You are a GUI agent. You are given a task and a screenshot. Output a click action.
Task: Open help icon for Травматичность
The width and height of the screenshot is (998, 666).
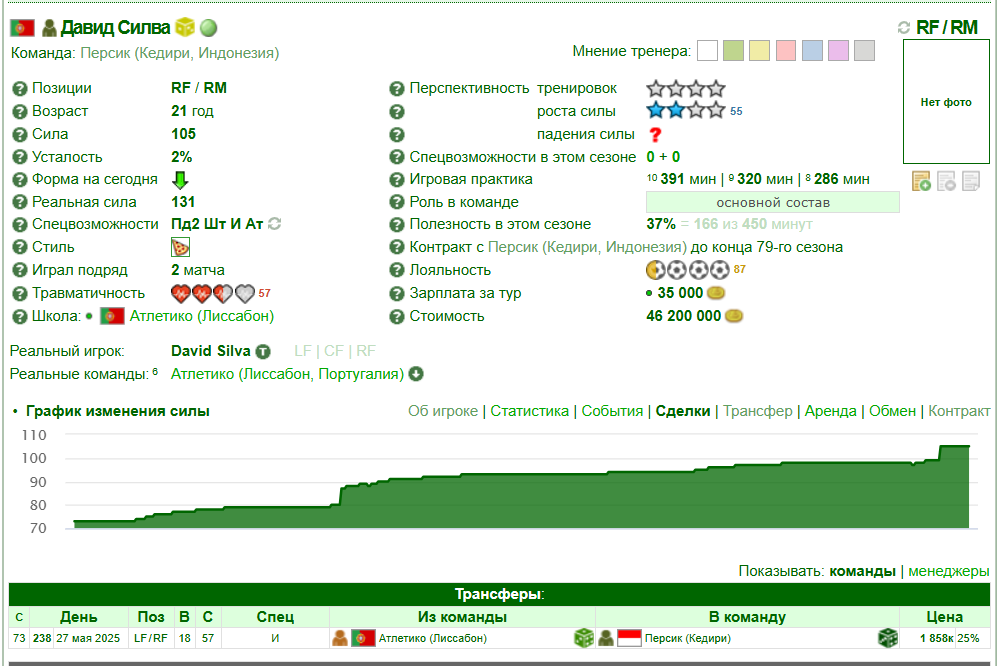[20, 294]
